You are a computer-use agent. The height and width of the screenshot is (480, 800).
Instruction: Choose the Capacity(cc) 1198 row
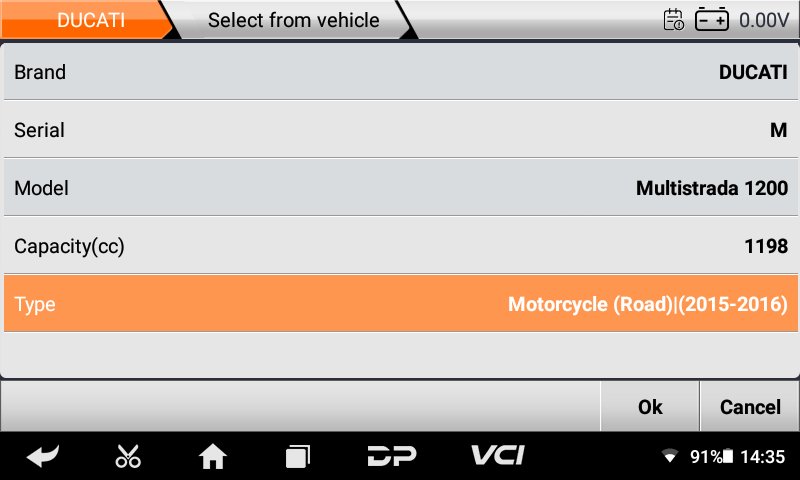[400, 246]
